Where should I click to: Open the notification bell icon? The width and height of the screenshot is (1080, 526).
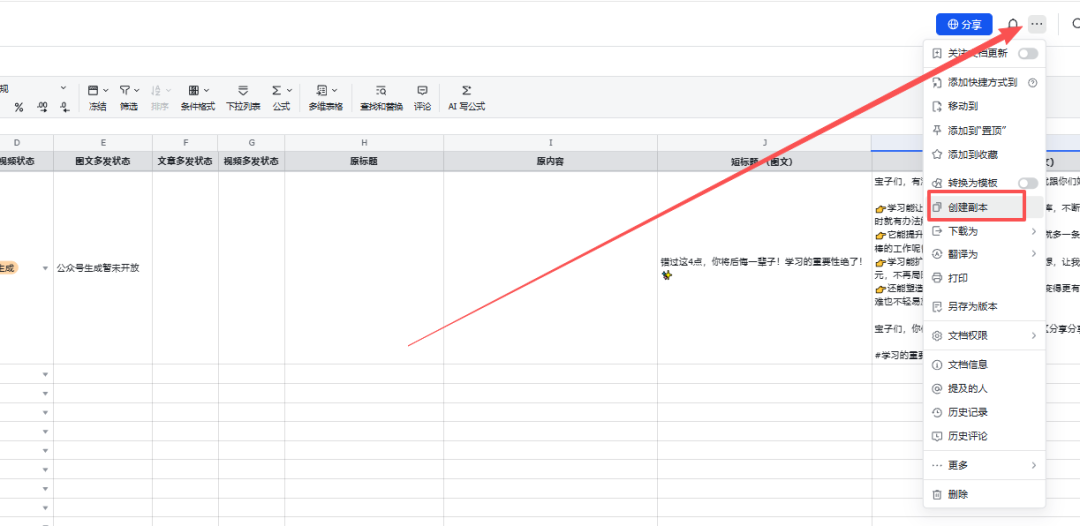point(1012,25)
